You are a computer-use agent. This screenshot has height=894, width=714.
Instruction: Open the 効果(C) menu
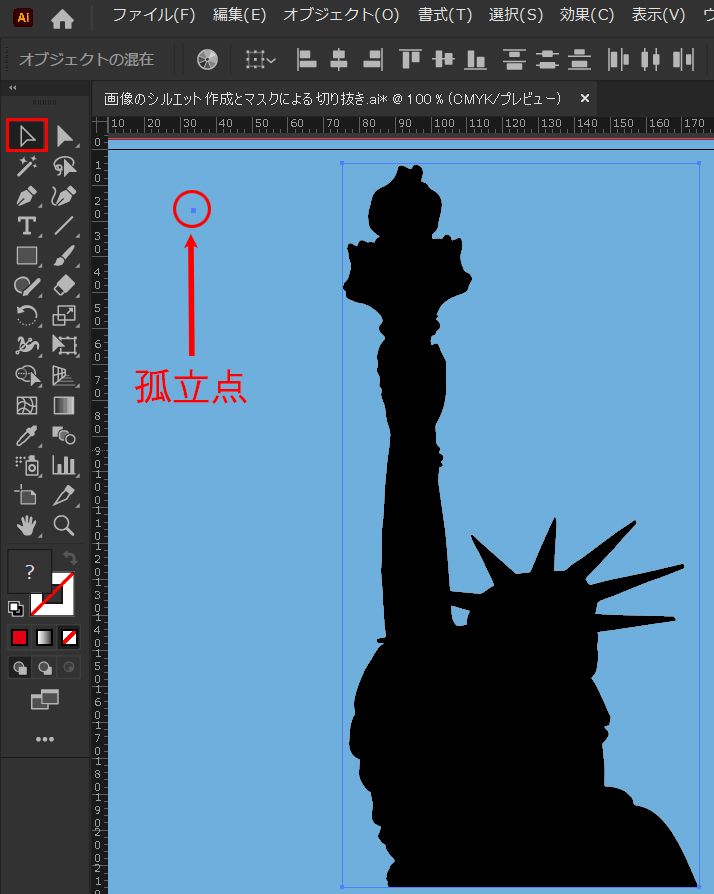(587, 15)
